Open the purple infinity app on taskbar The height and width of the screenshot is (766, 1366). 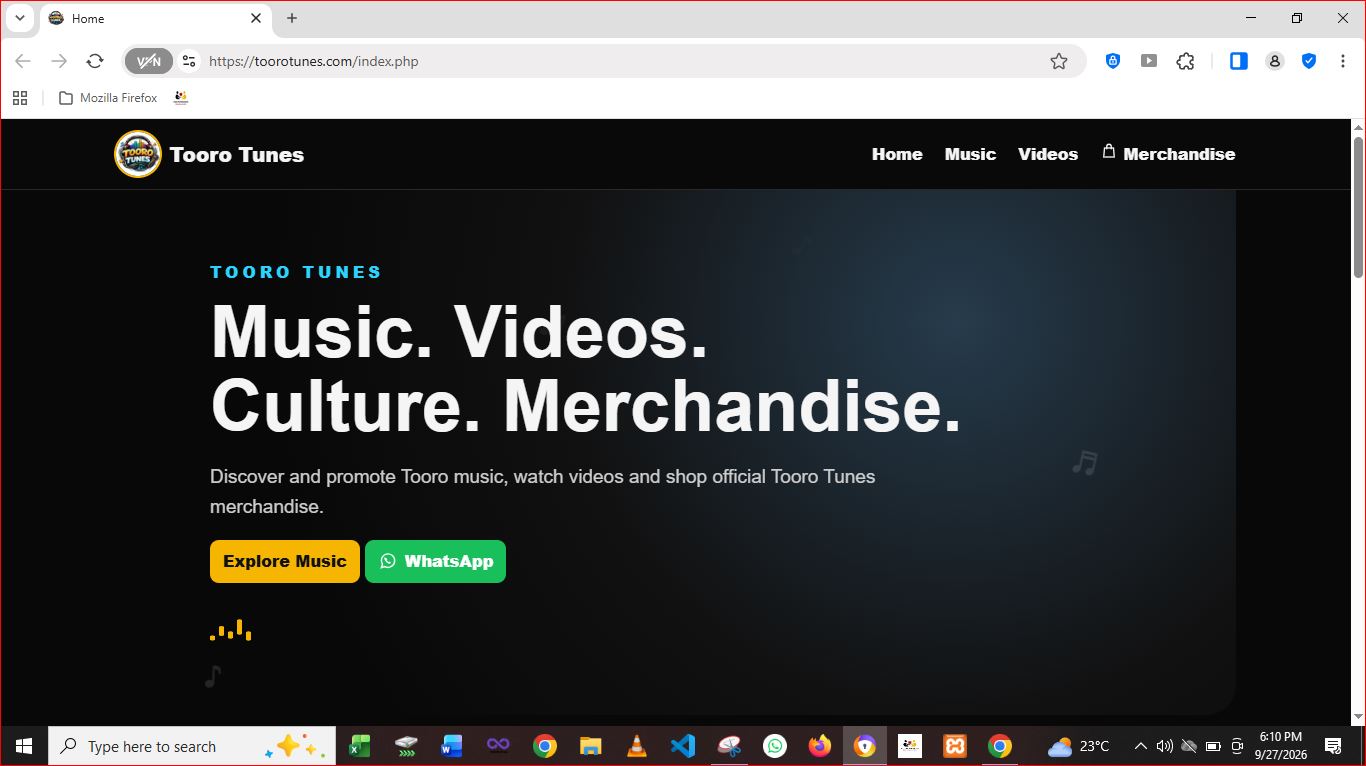498,746
